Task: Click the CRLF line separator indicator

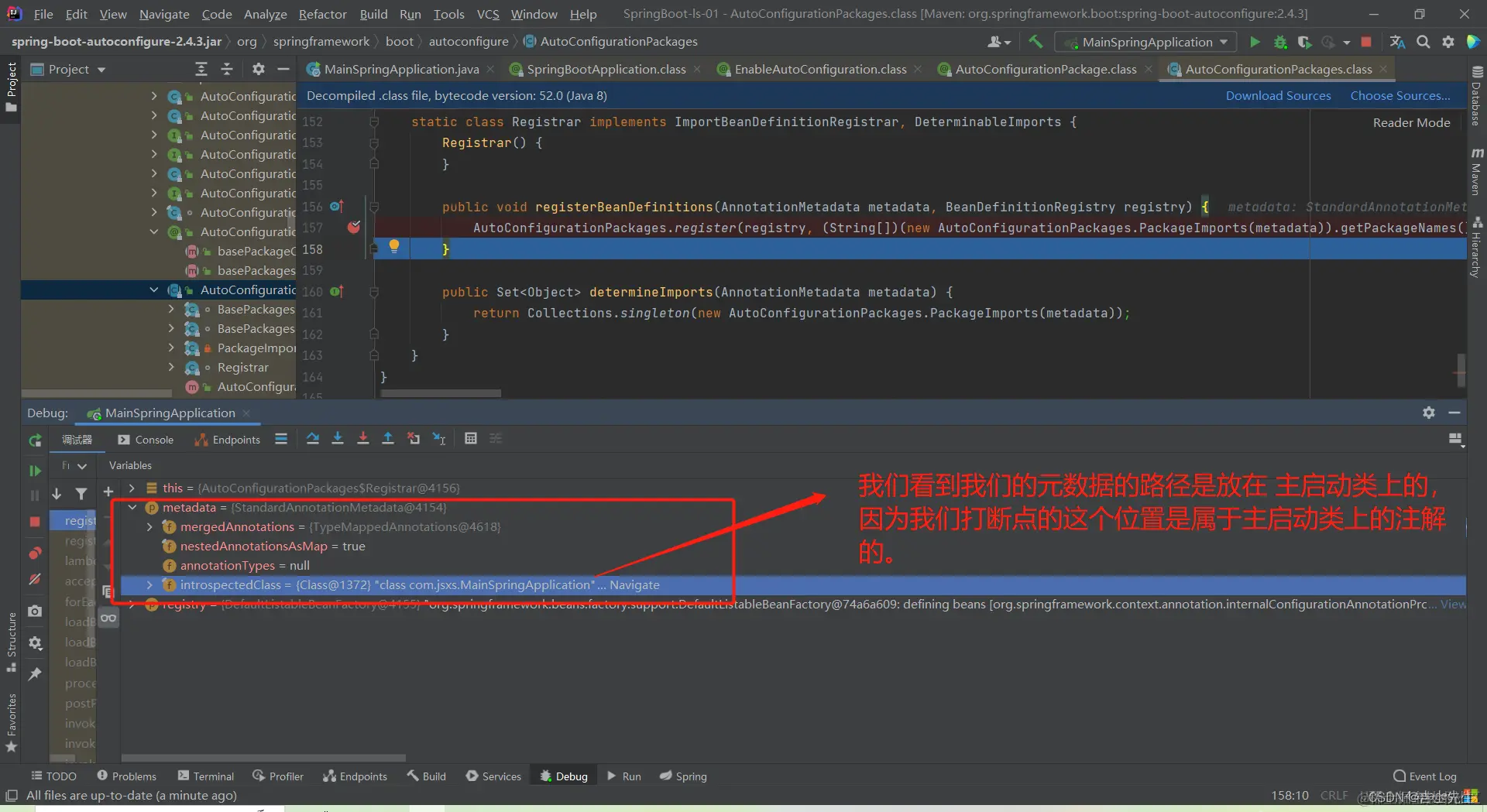Action: [x=1334, y=796]
